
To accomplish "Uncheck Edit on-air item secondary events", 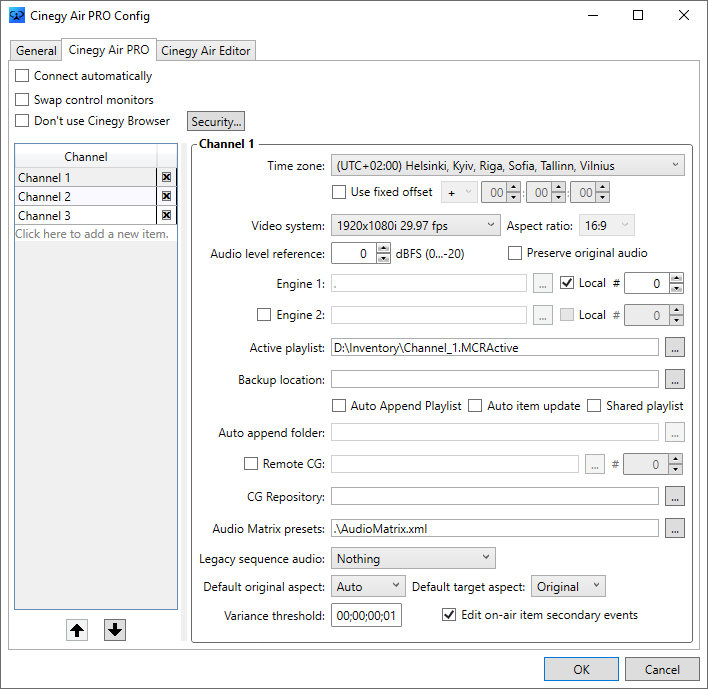I will pos(449,615).
